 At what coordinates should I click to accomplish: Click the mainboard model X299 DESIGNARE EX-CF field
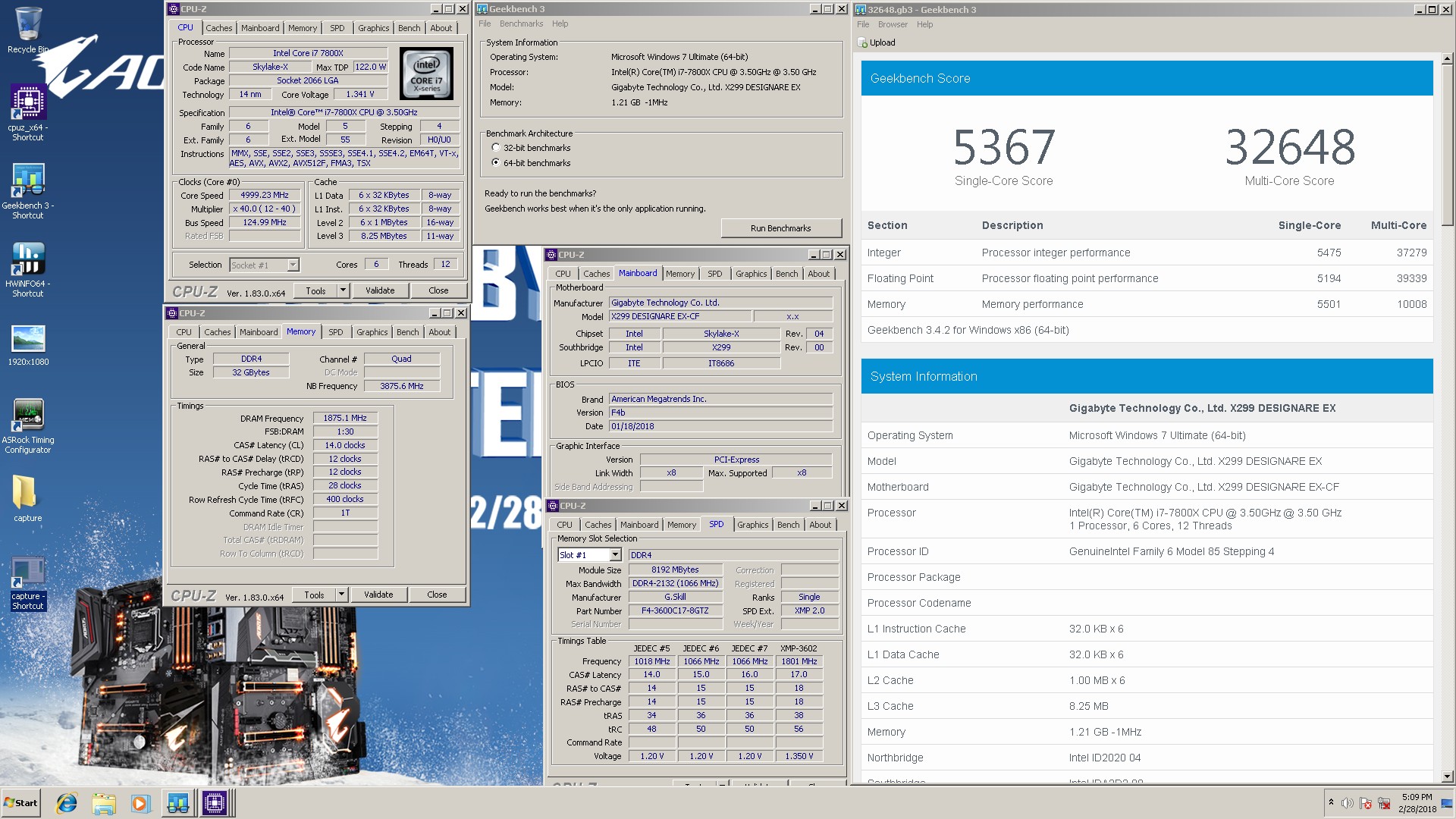point(680,316)
